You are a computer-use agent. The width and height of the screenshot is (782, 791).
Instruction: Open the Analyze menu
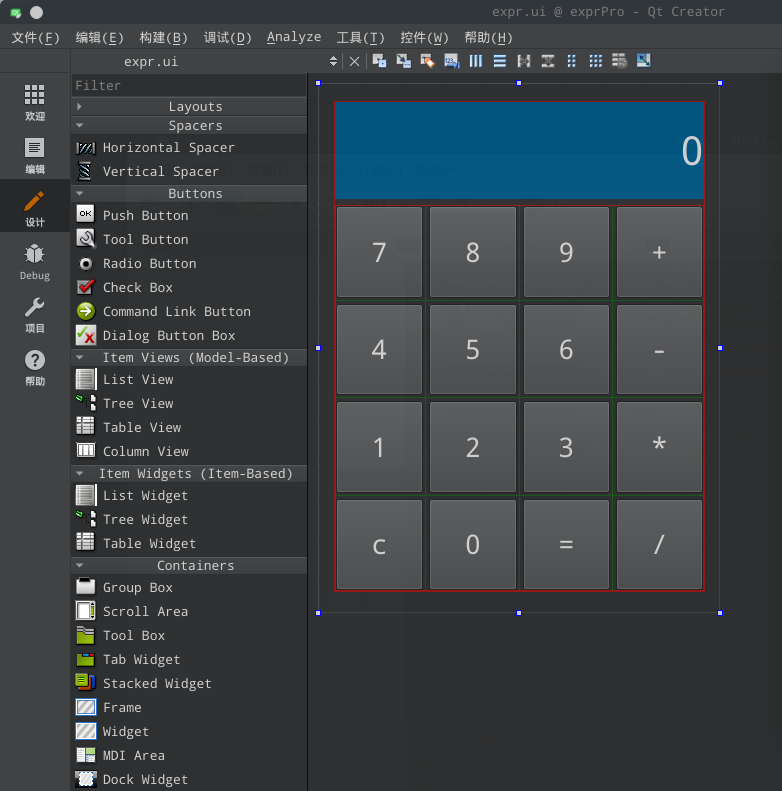(294, 37)
